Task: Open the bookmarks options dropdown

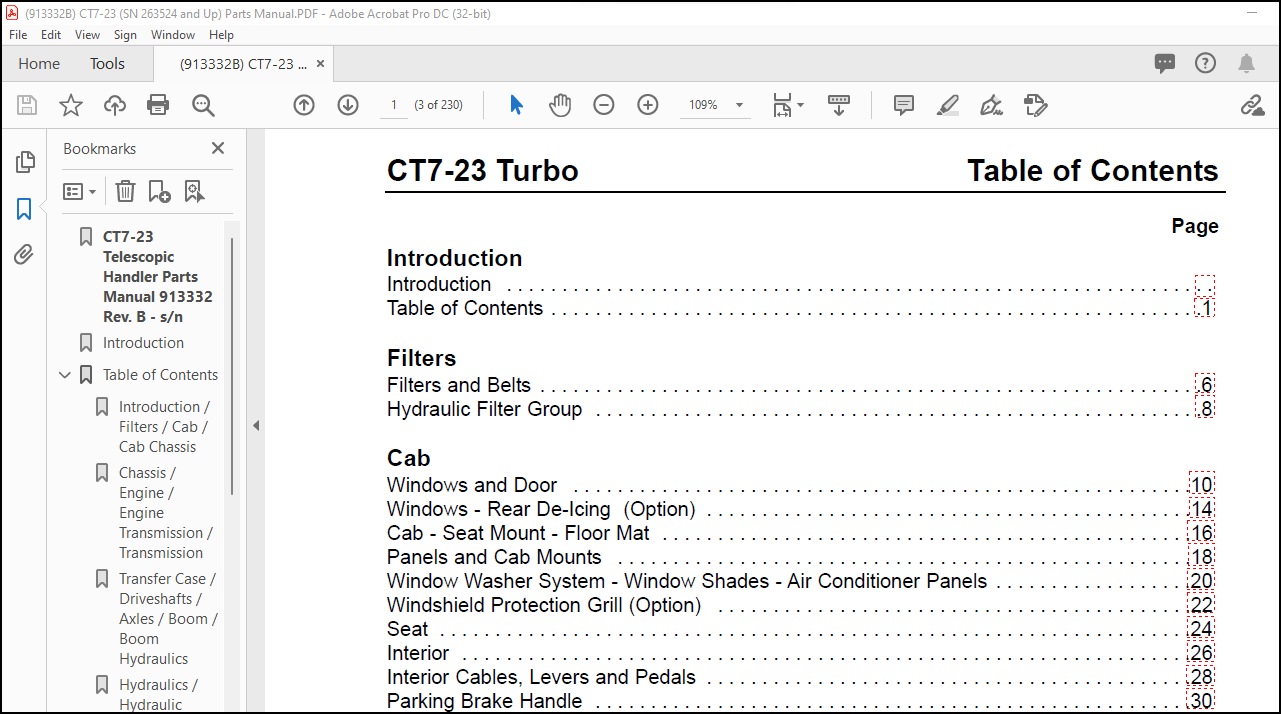Action: (79, 191)
